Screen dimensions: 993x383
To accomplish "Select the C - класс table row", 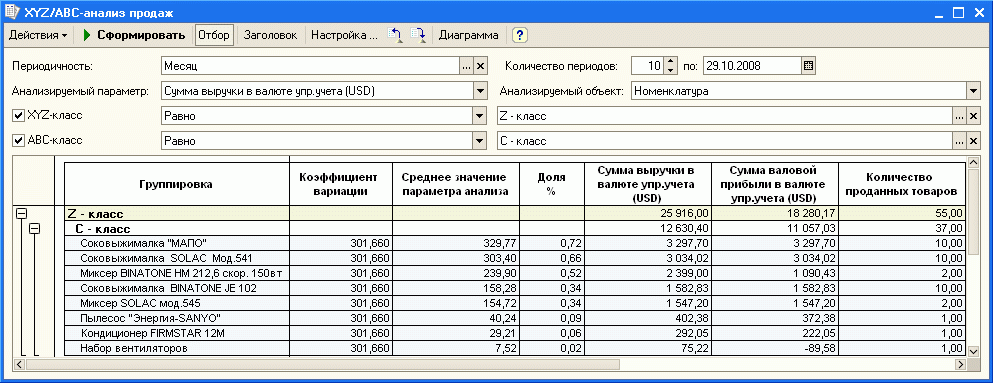I will click(515, 229).
